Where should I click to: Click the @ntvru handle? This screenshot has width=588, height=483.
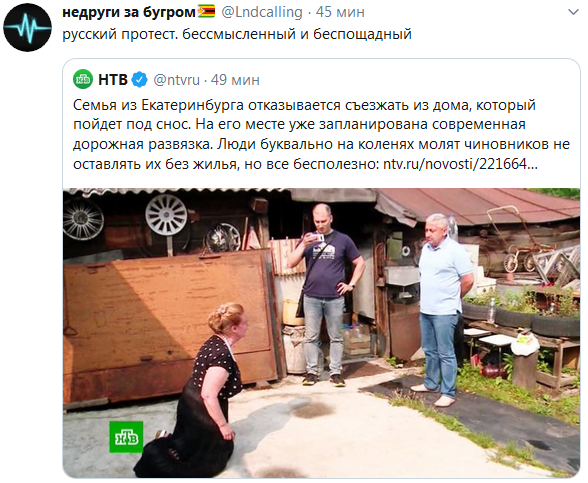click(x=176, y=80)
